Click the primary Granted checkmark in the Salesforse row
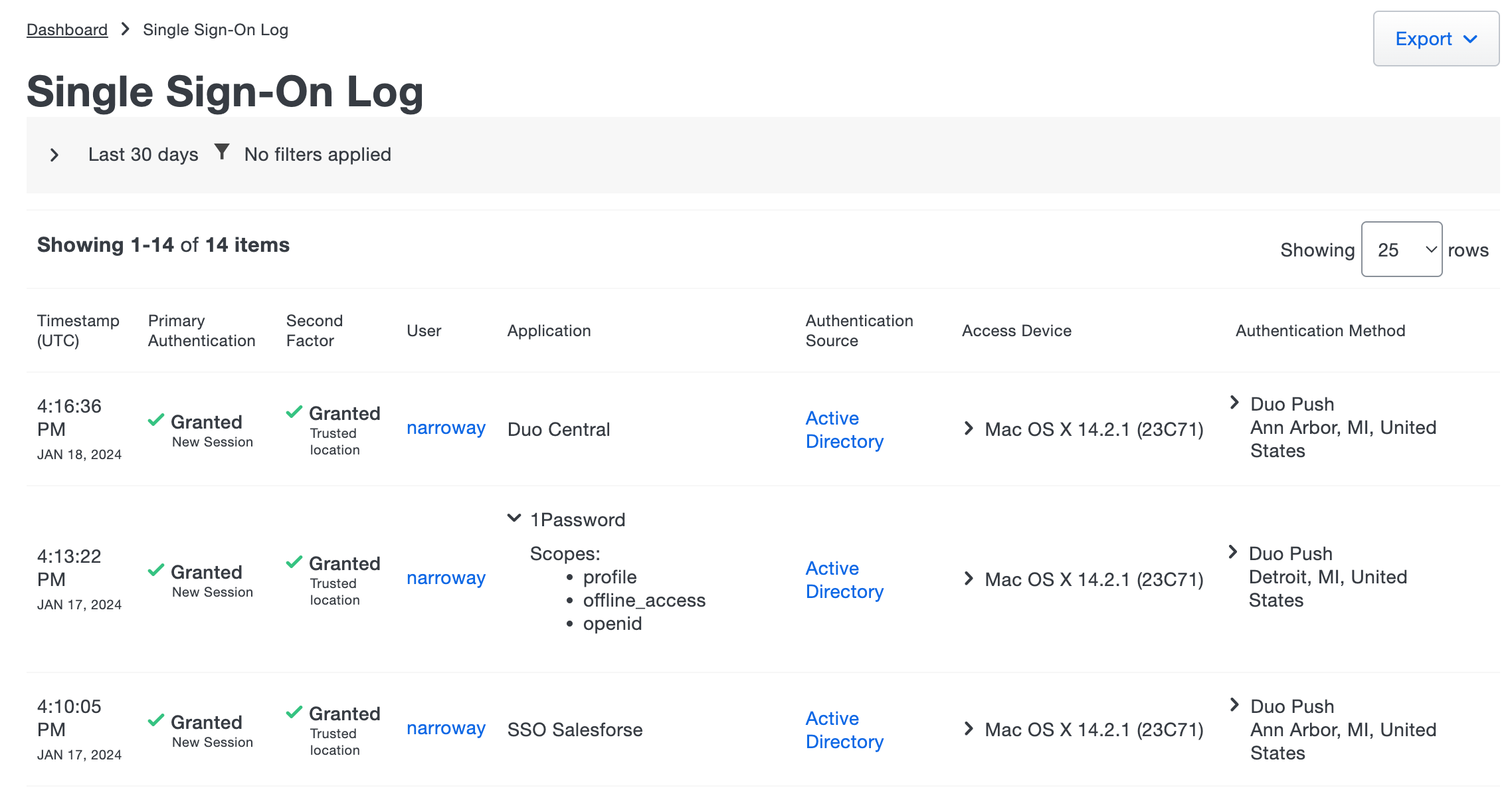The image size is (1512, 792). point(156,720)
